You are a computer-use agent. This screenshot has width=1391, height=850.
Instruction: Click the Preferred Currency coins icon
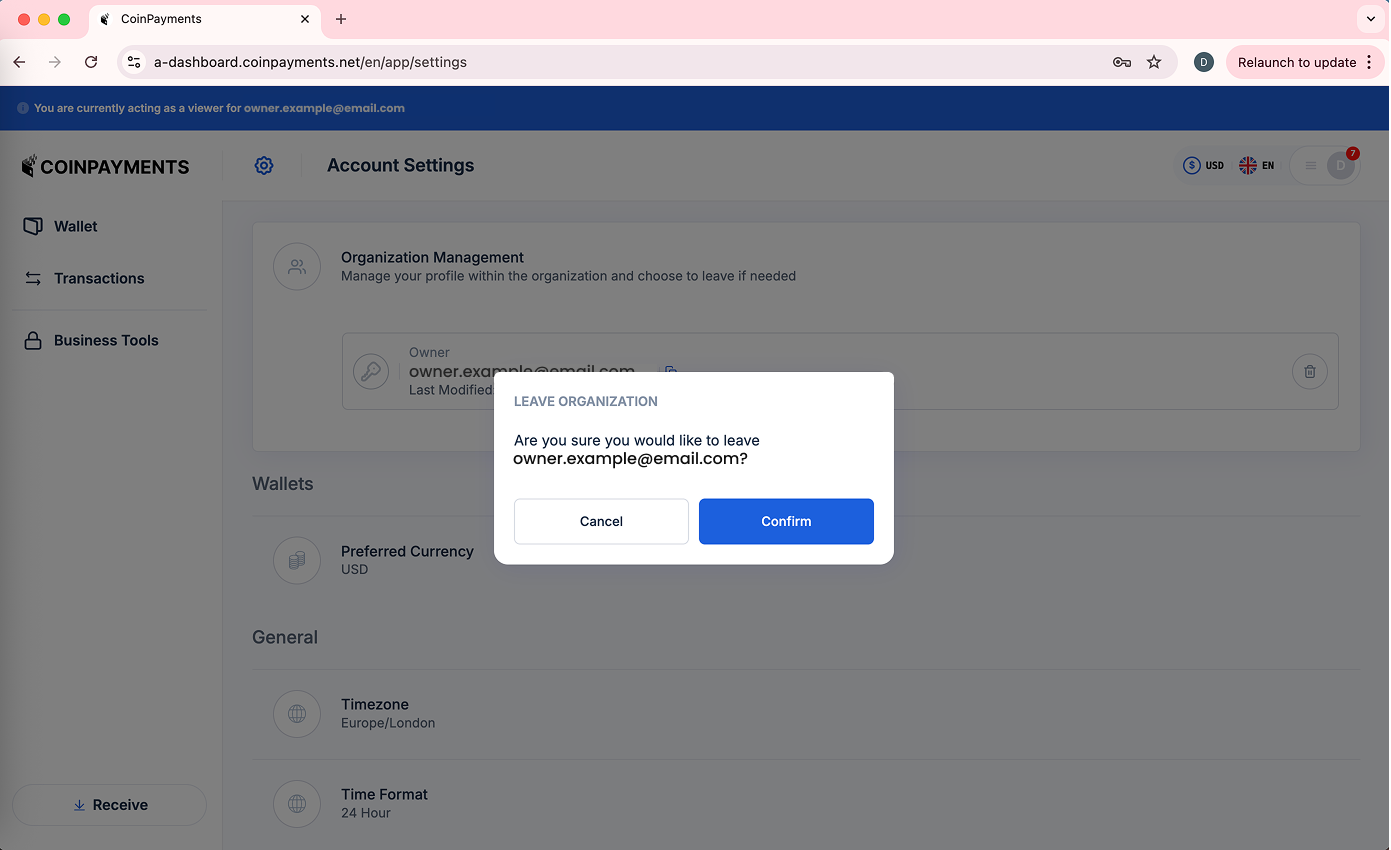[297, 560]
